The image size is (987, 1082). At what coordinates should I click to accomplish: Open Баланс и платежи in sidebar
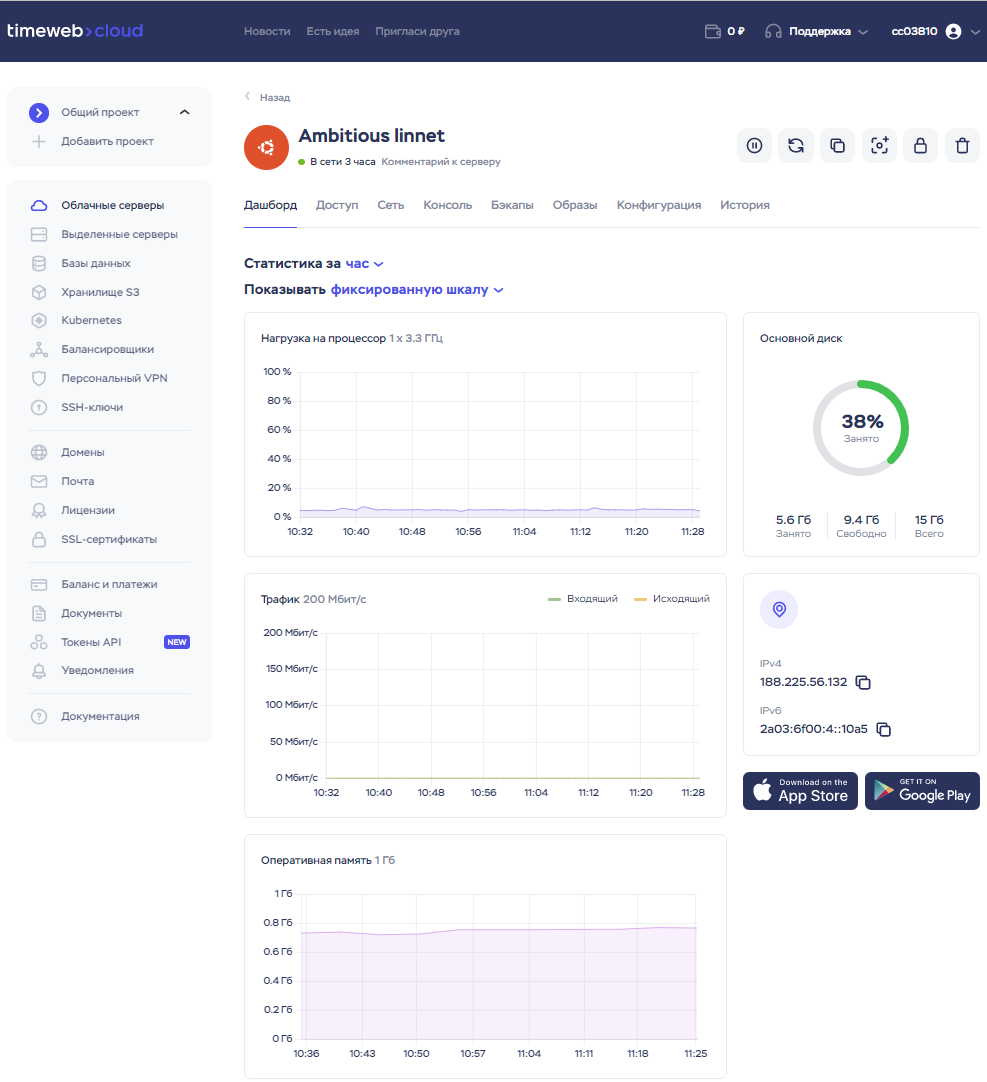click(x=109, y=584)
